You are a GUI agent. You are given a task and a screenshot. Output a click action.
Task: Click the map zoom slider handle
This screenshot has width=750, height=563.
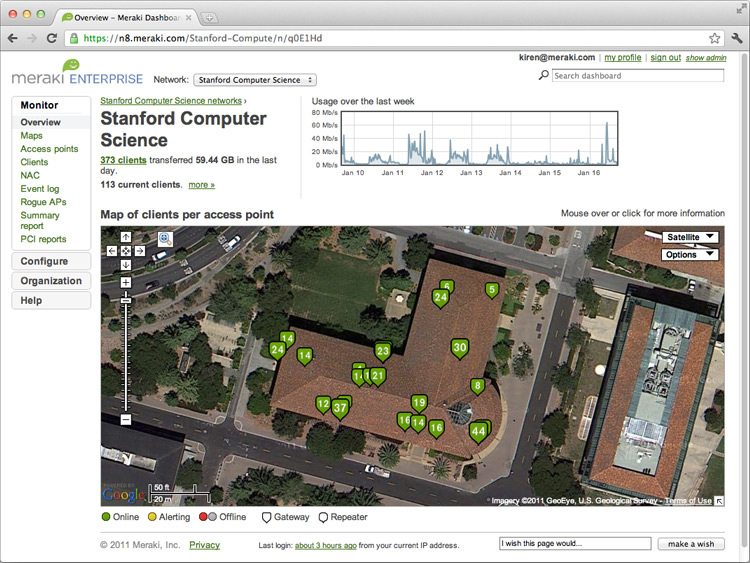(x=126, y=300)
